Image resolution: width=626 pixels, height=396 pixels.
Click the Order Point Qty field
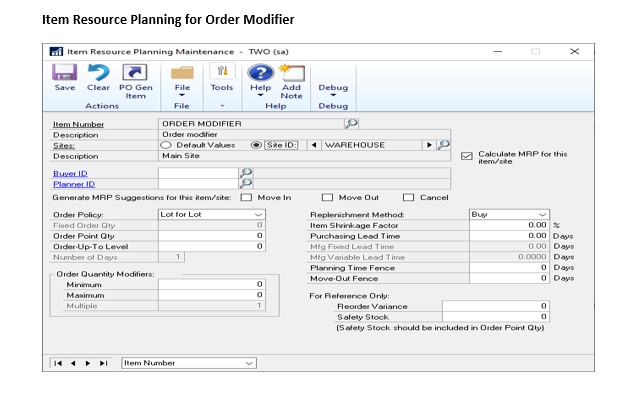point(212,236)
